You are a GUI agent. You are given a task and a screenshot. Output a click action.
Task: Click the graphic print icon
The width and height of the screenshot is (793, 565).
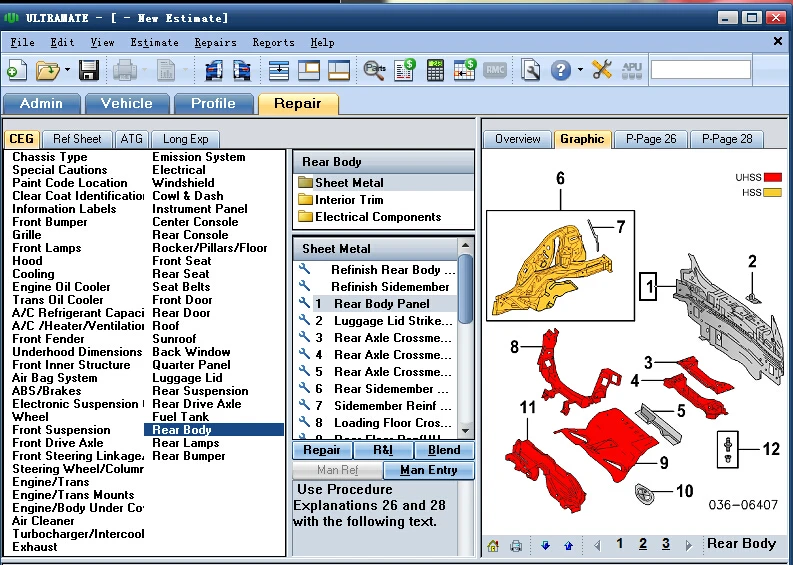tap(516, 545)
